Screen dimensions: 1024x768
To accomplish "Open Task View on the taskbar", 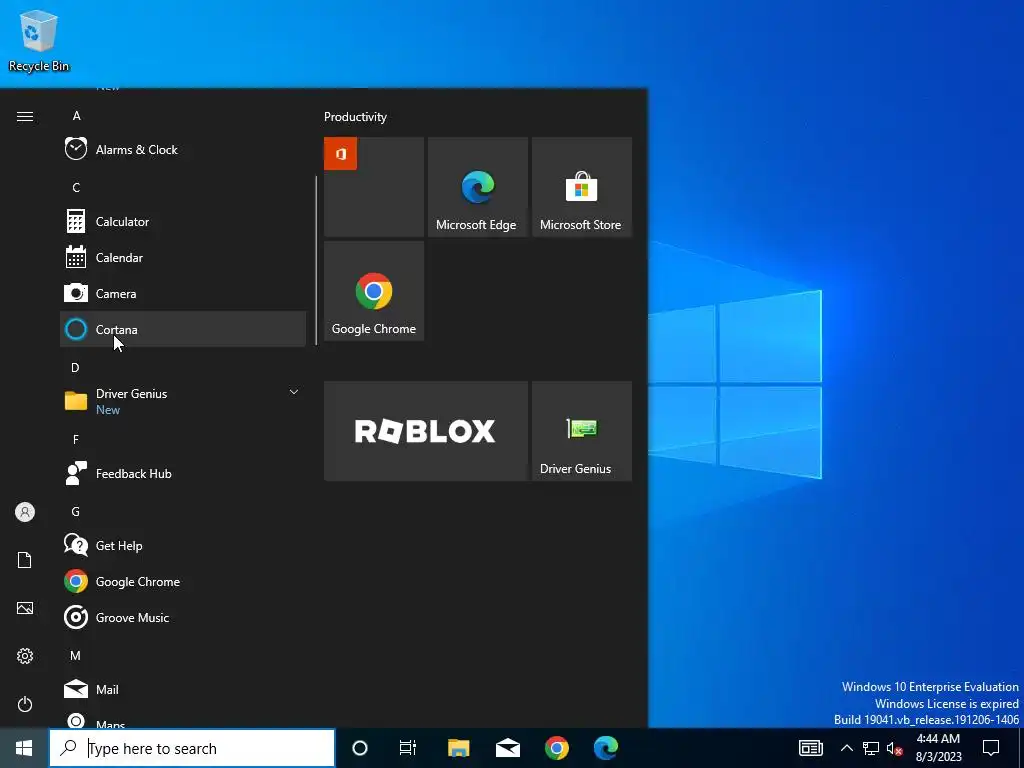I will [408, 748].
